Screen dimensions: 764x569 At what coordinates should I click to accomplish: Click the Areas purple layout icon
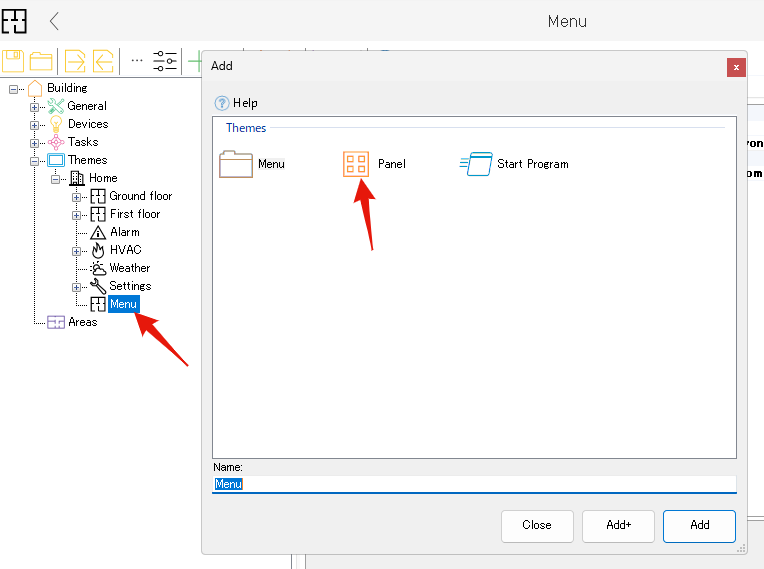tap(56, 322)
